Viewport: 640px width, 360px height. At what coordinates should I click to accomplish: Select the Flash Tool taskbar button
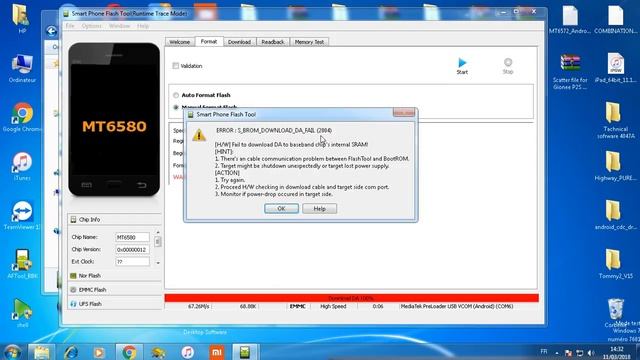coord(245,352)
